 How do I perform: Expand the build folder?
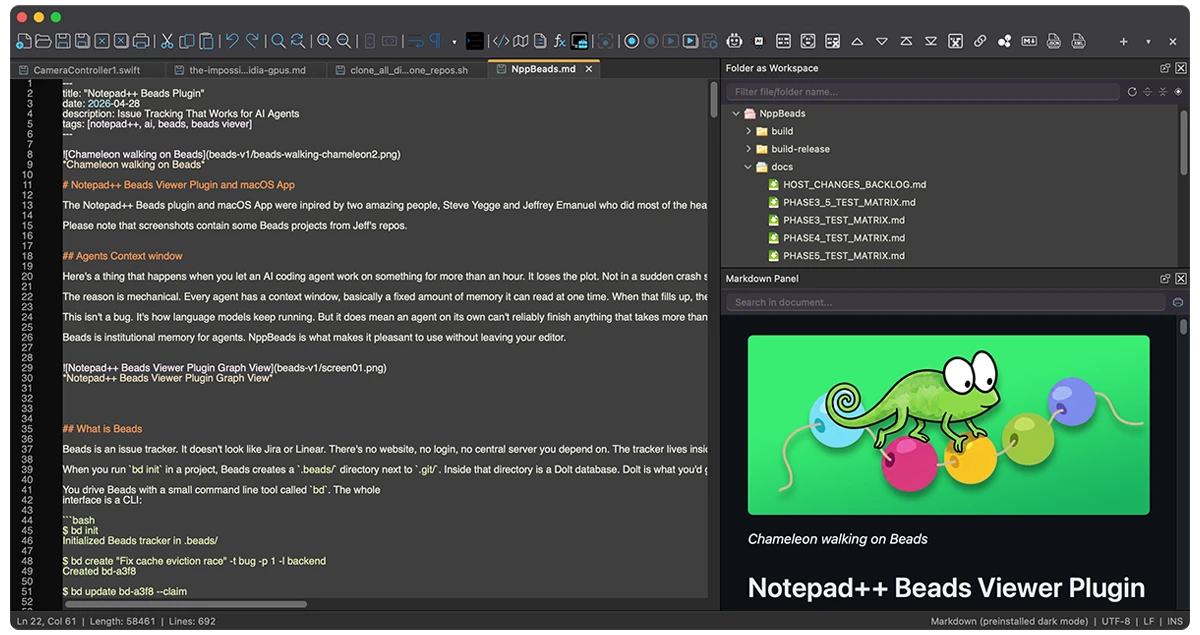coord(748,131)
